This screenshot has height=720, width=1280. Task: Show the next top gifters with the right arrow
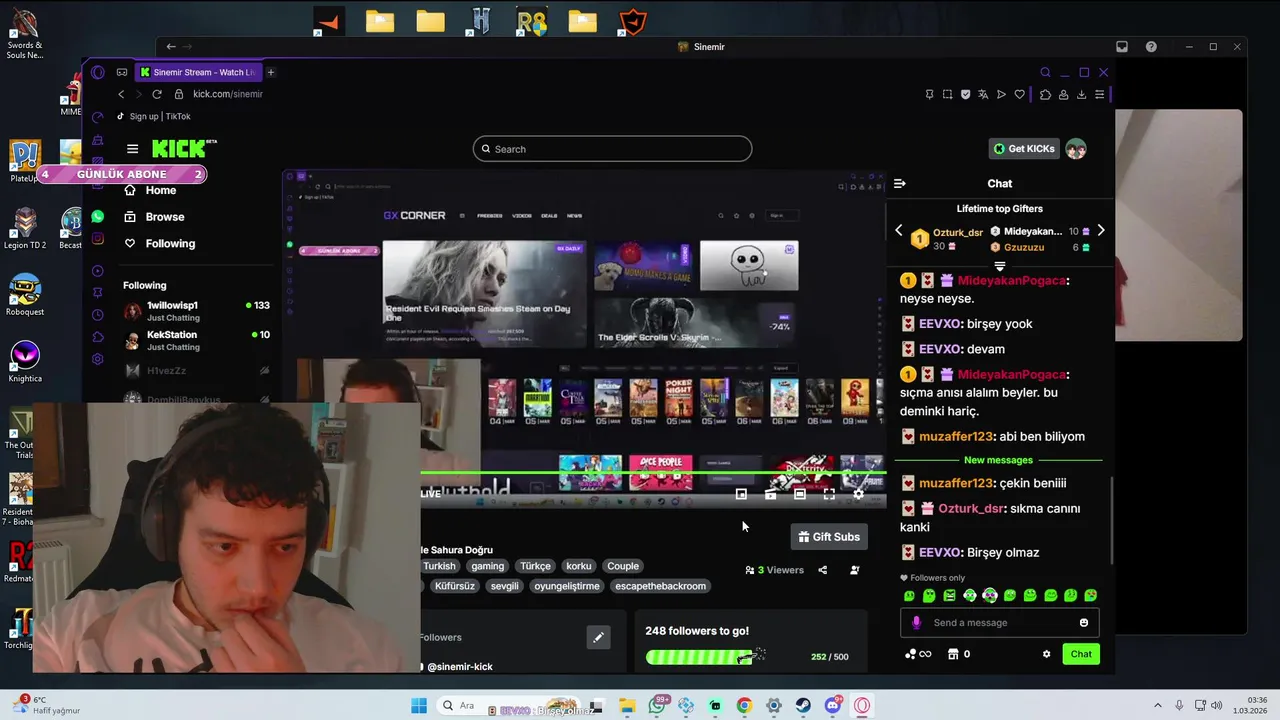pyautogui.click(x=1101, y=231)
